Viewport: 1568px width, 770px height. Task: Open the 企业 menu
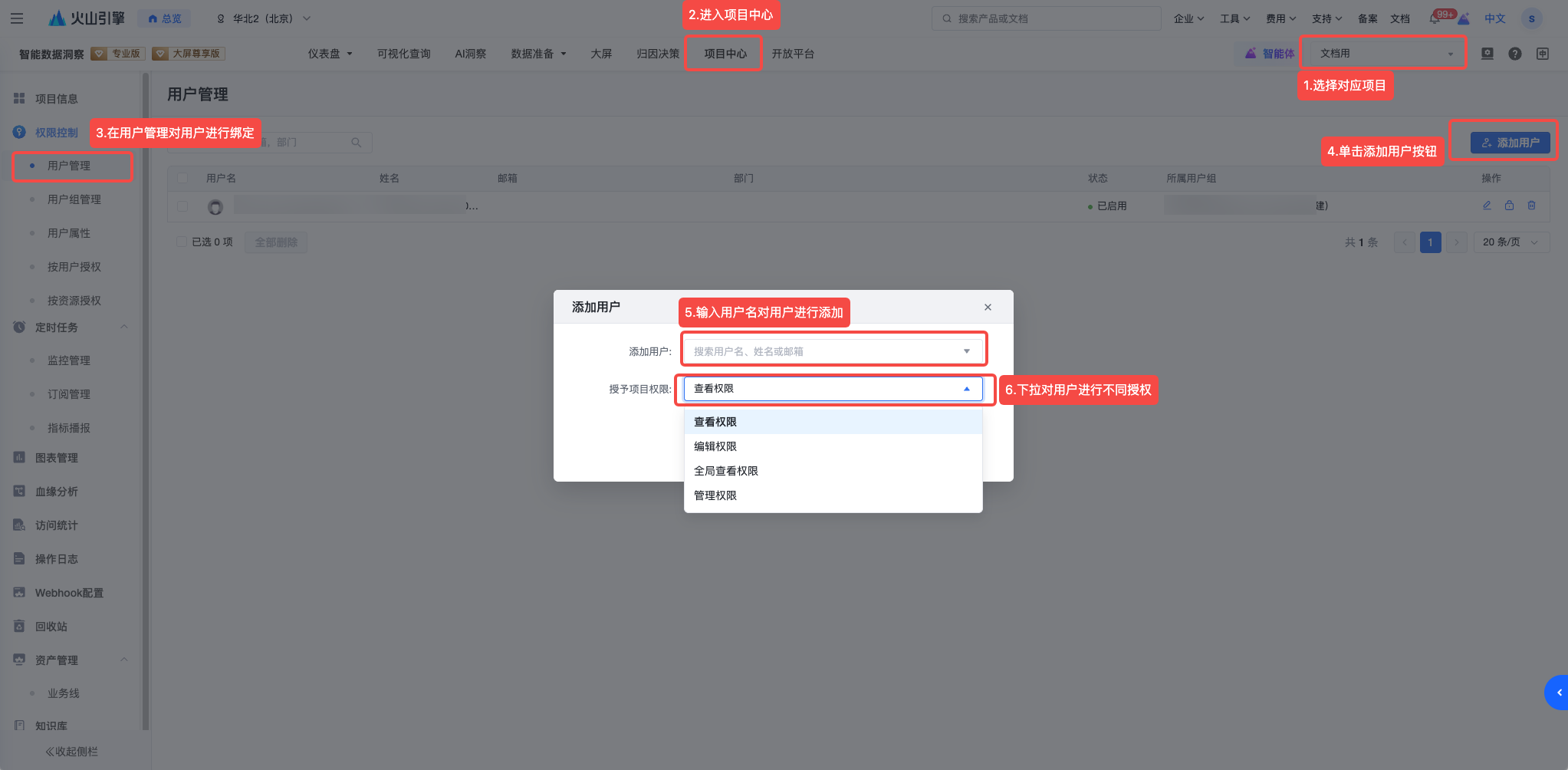coord(1188,18)
